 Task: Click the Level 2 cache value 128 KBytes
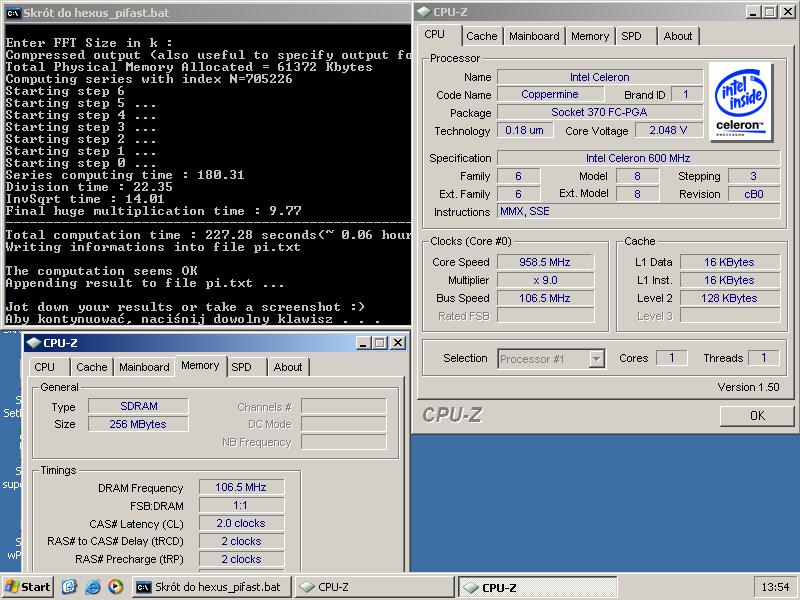pos(730,298)
